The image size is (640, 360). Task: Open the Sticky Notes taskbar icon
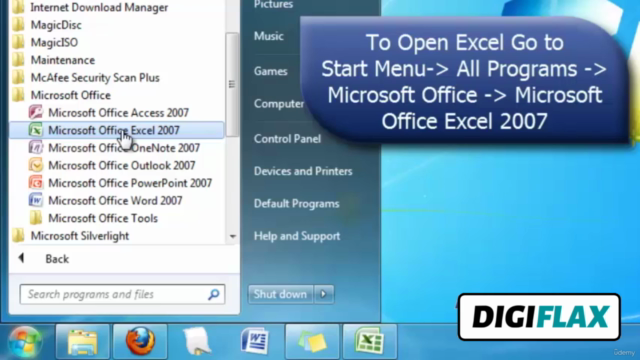(x=312, y=342)
